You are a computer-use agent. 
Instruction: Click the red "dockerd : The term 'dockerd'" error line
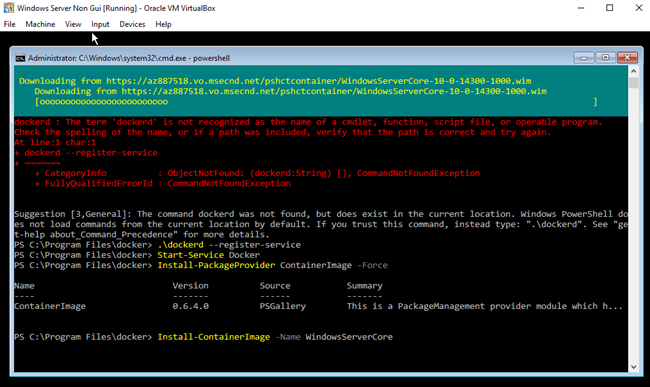coord(308,122)
